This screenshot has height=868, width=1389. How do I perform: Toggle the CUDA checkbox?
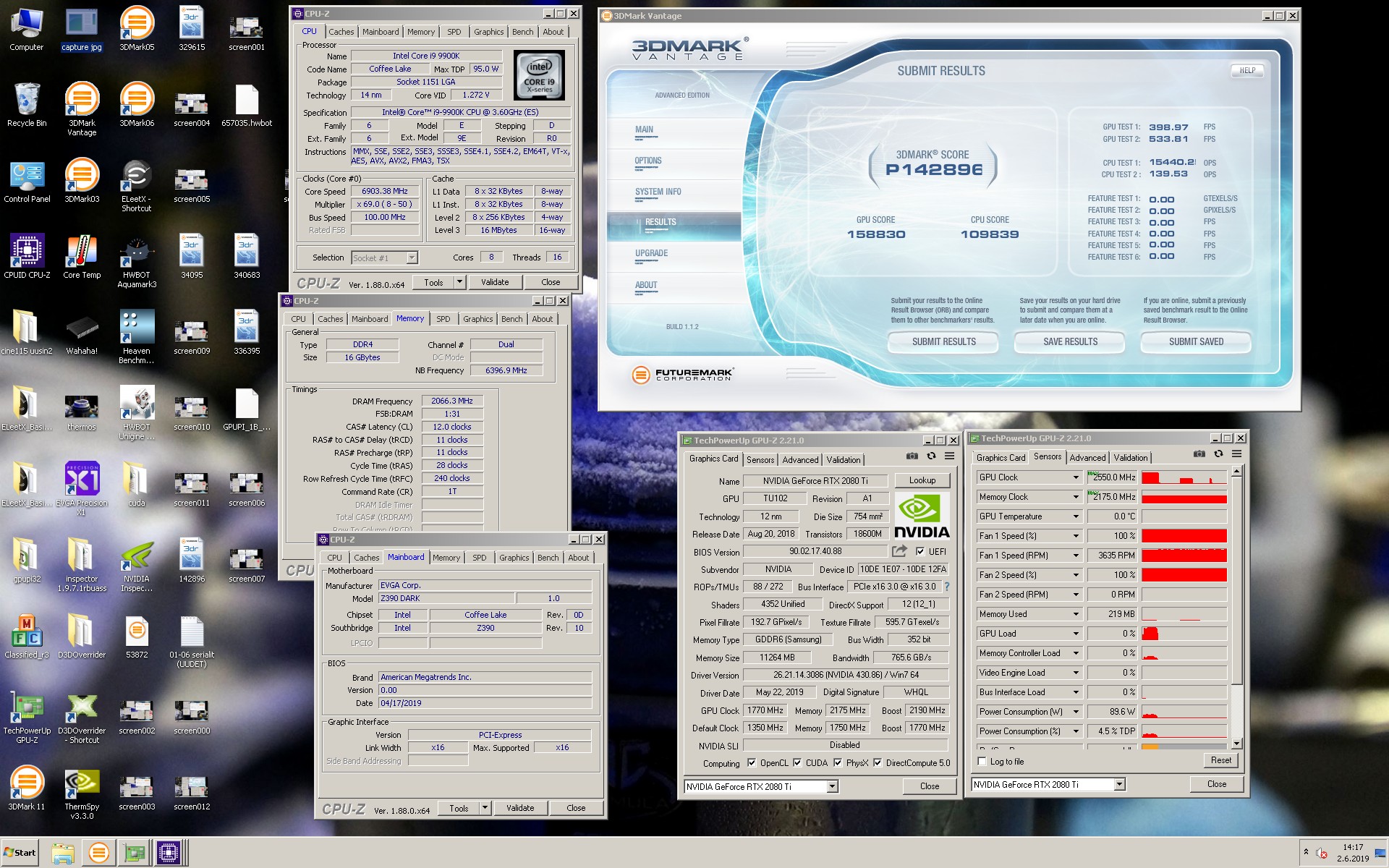pos(797,762)
